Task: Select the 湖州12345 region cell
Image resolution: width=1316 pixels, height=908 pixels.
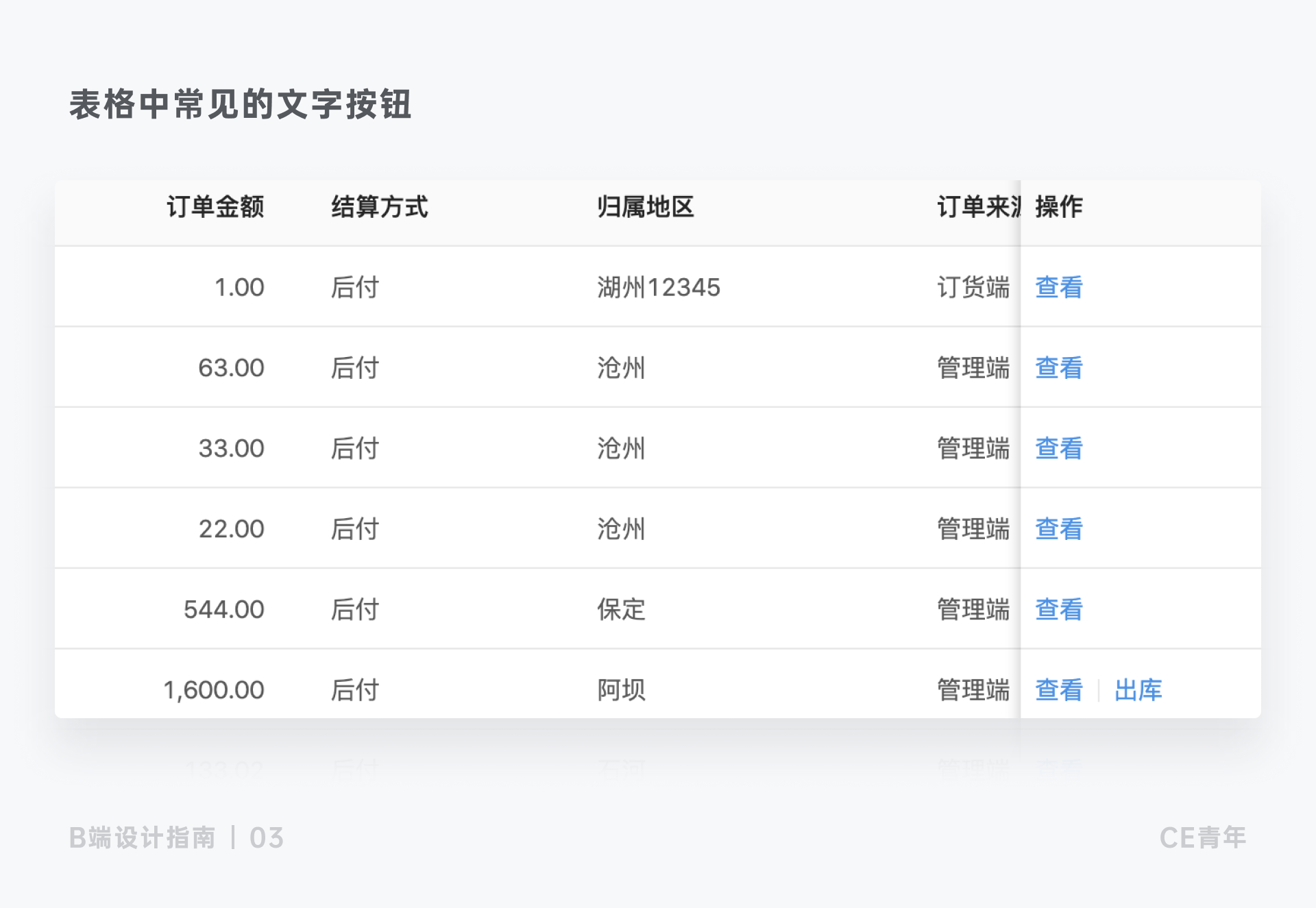Action: 658,287
